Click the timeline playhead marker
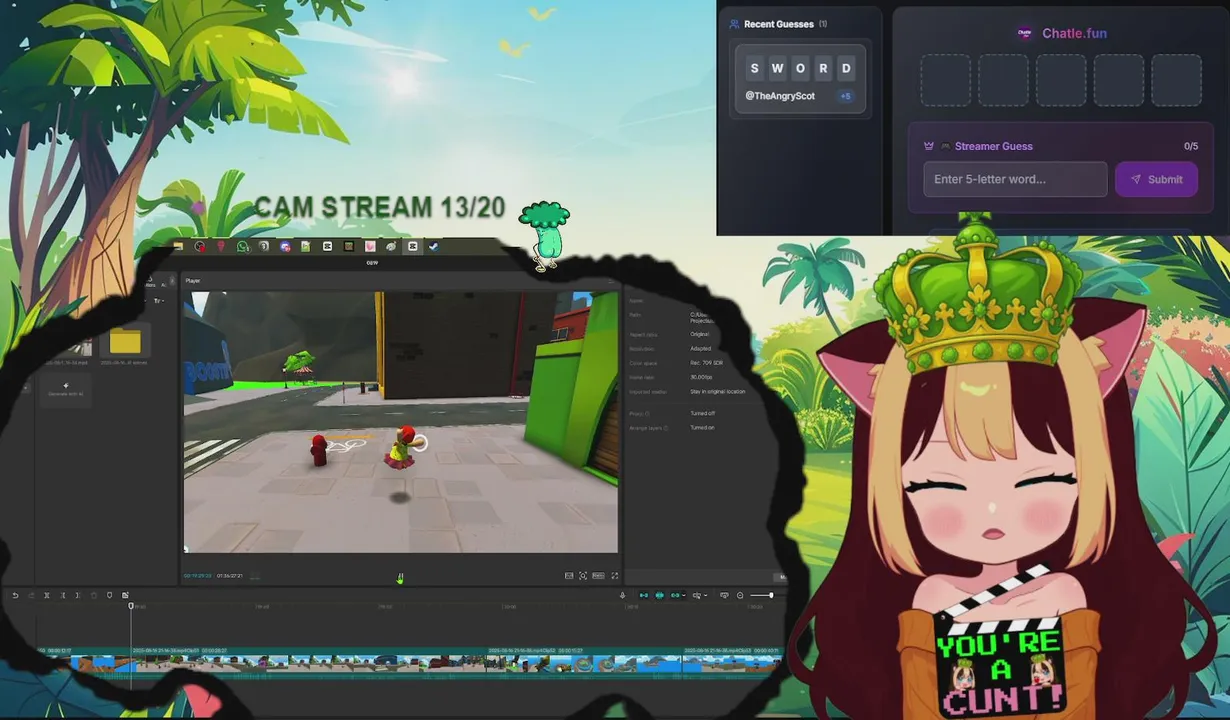Viewport: 1230px width, 720px height. point(131,606)
